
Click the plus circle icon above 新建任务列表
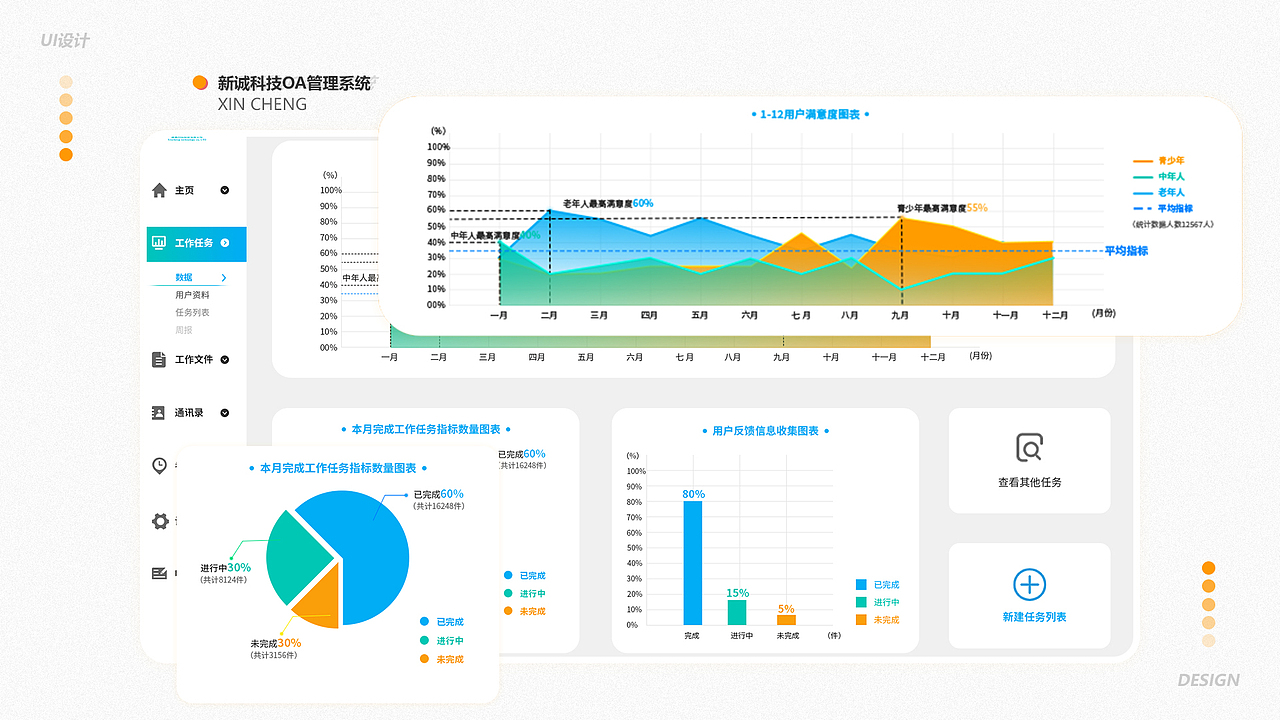point(1029,584)
